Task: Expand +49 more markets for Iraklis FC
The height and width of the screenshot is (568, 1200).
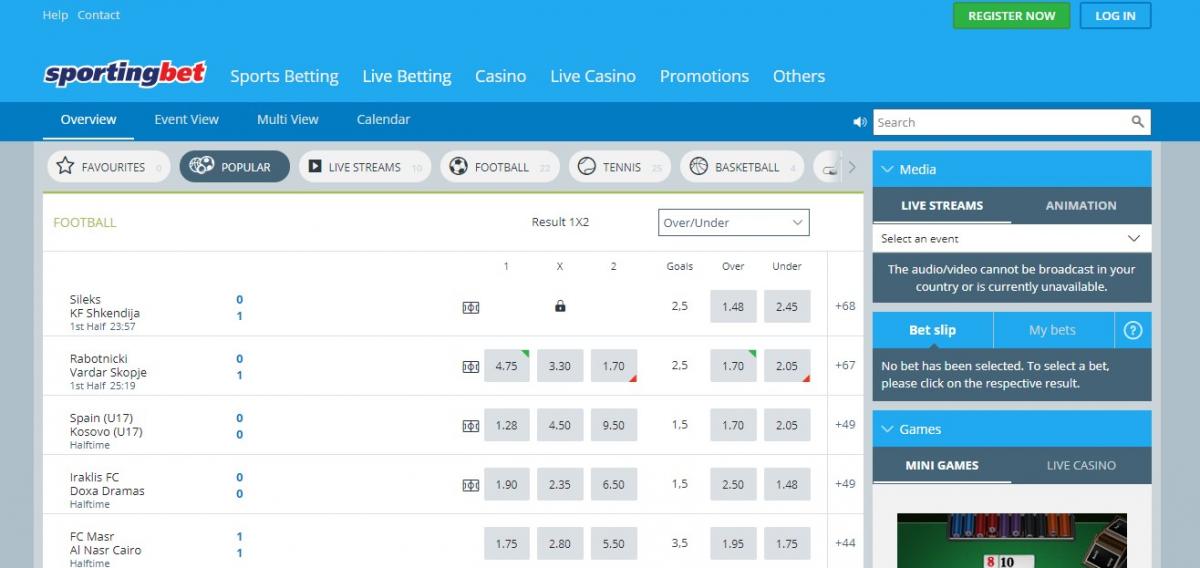Action: pyautogui.click(x=845, y=484)
